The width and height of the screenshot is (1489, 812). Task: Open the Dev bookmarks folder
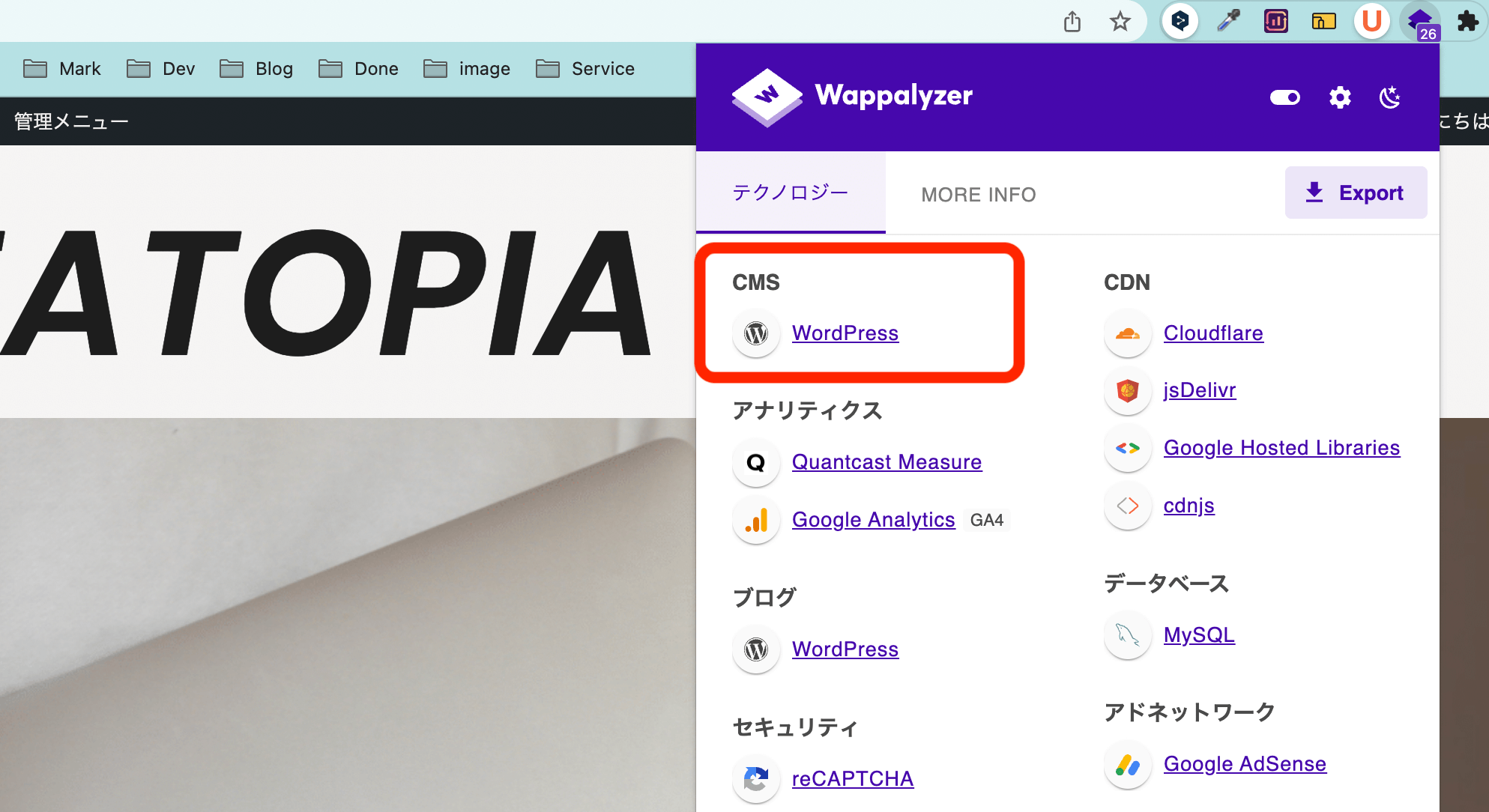point(161,68)
